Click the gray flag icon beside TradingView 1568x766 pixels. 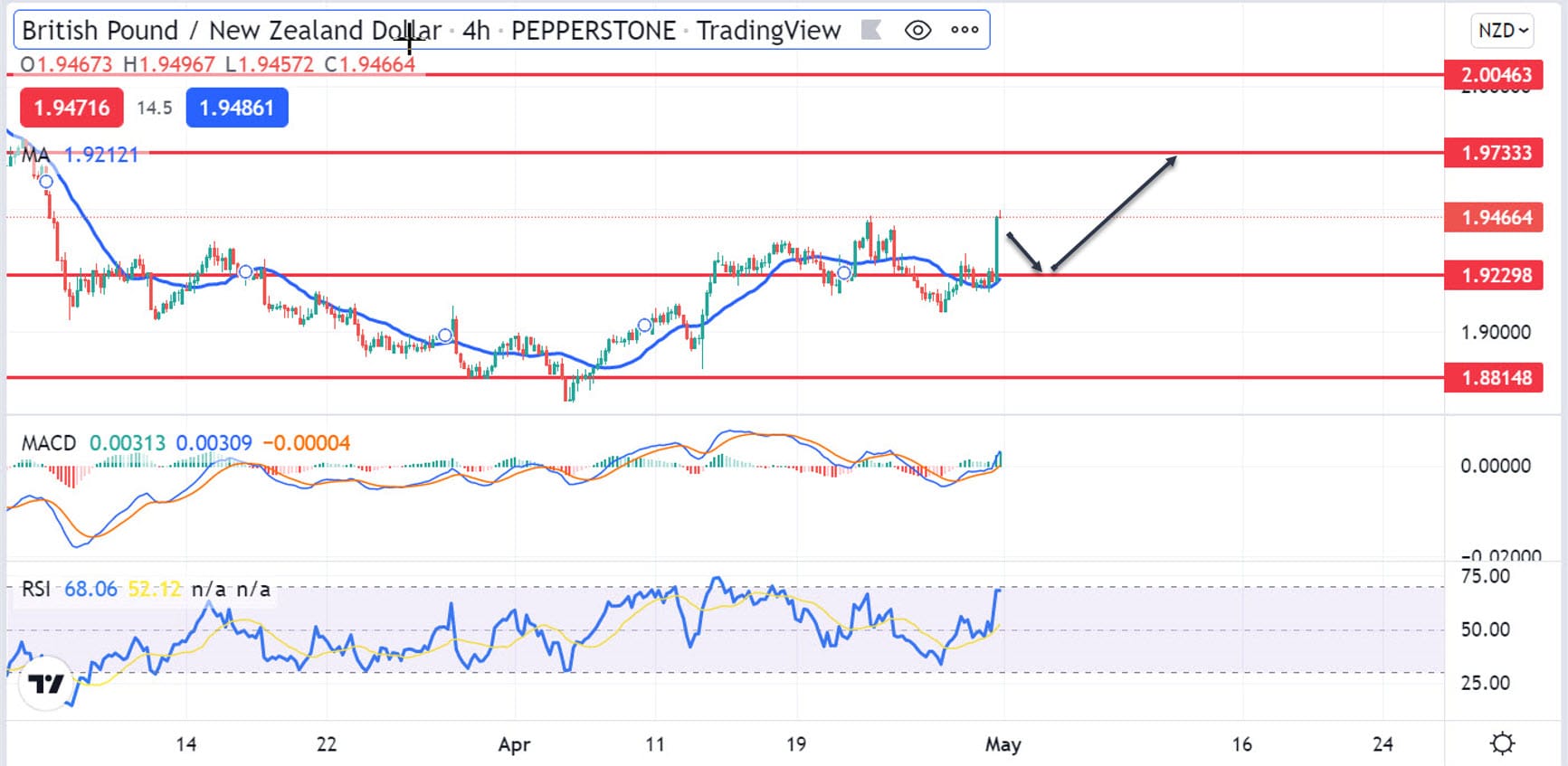[x=871, y=31]
